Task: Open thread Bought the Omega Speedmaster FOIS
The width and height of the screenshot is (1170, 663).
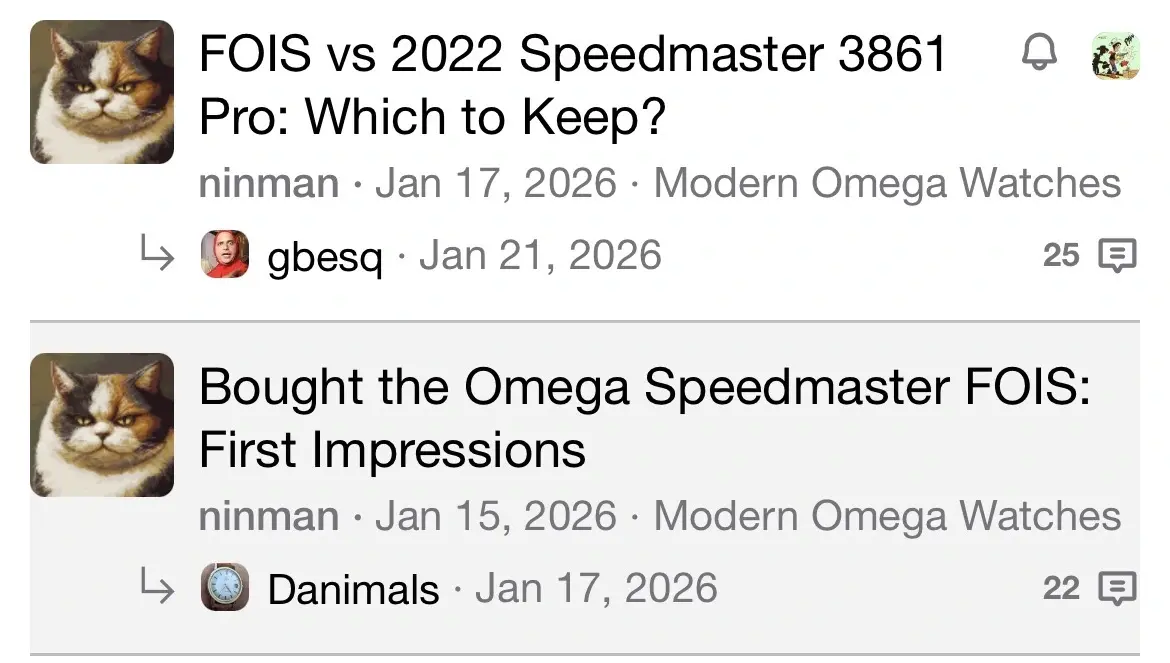Action: tap(645, 418)
